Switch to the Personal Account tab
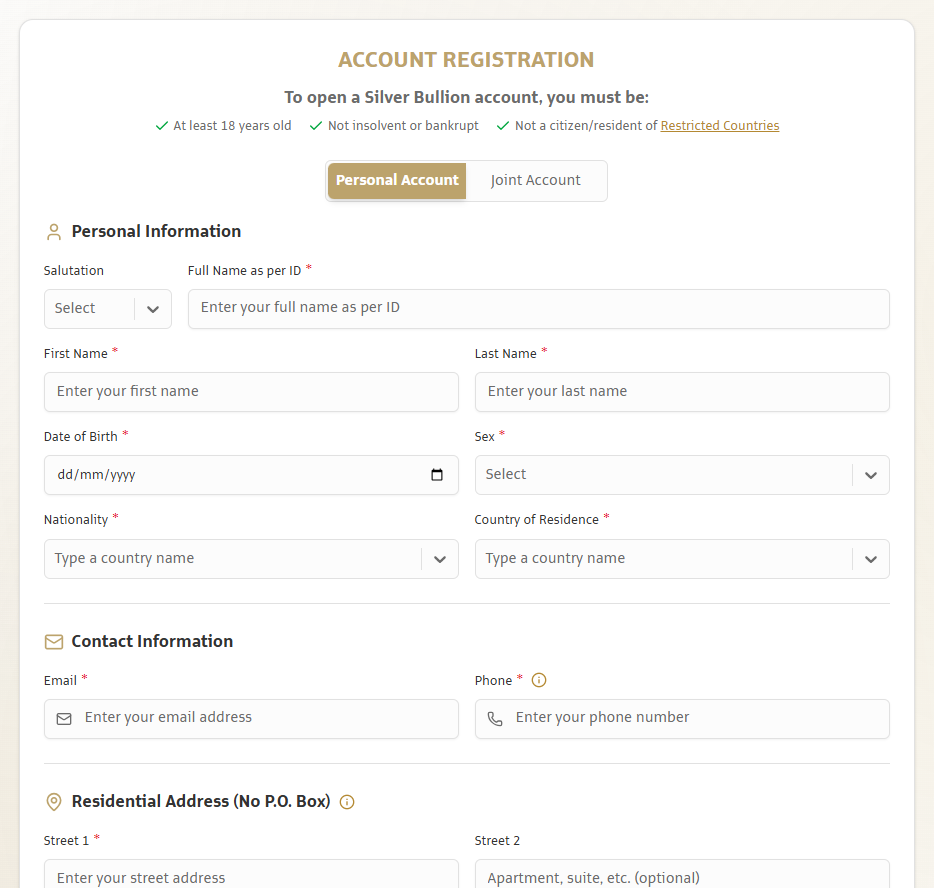Image resolution: width=934 pixels, height=888 pixels. tap(397, 180)
